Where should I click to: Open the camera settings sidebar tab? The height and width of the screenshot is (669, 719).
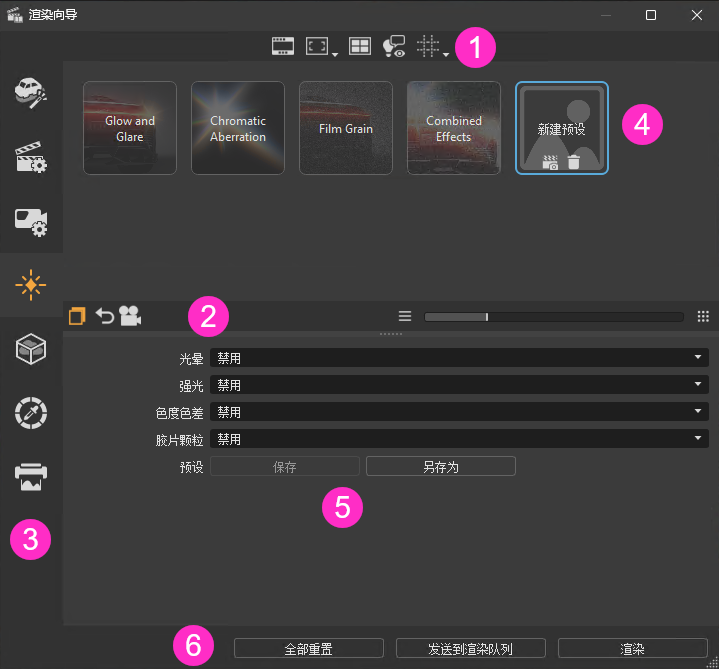tap(31, 222)
